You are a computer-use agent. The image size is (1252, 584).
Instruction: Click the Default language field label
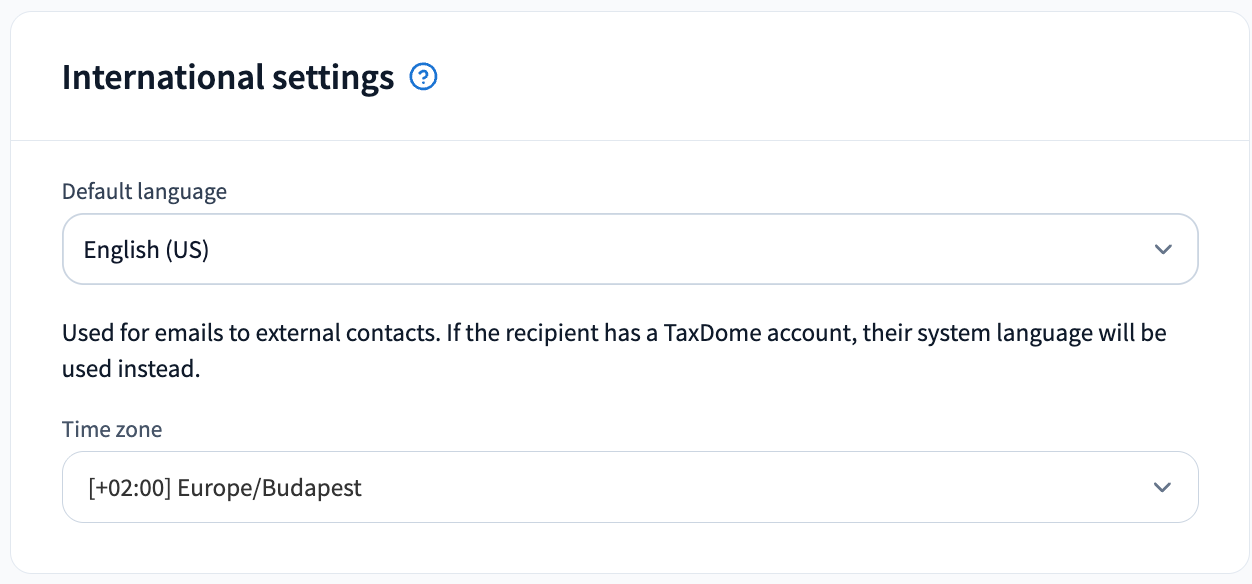pos(144,191)
